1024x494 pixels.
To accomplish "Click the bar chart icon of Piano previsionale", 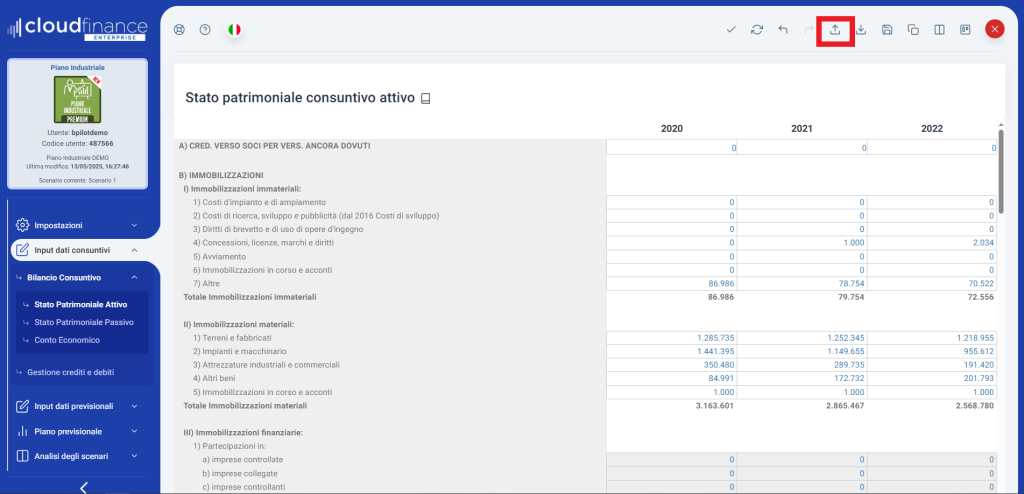I will point(22,431).
